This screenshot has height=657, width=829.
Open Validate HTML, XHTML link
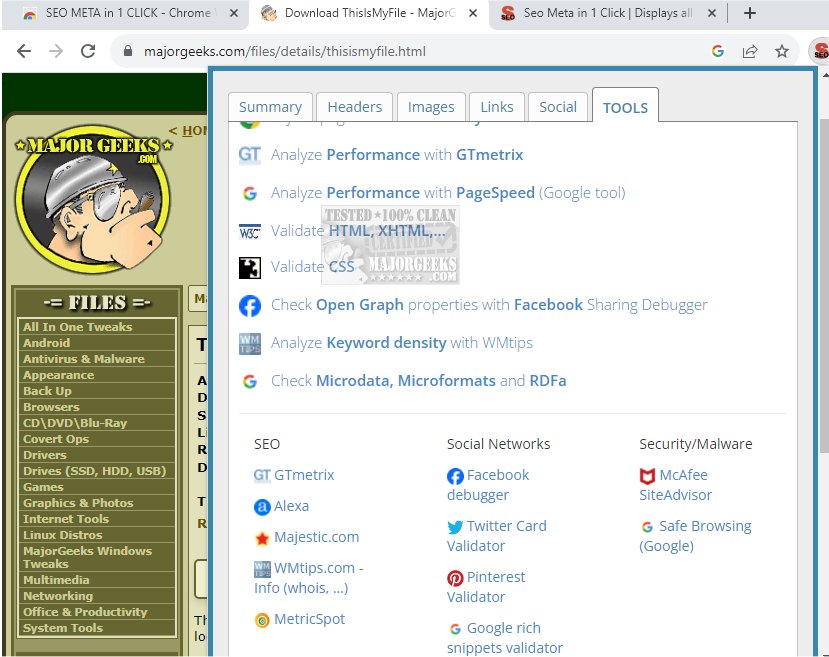click(x=358, y=231)
